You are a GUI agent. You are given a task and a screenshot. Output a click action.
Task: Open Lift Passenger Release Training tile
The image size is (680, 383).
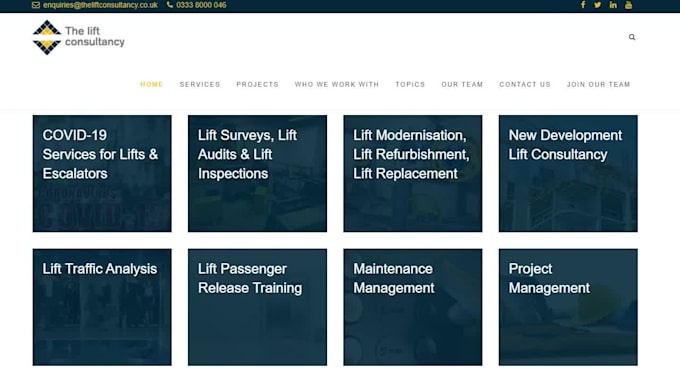[x=257, y=307]
